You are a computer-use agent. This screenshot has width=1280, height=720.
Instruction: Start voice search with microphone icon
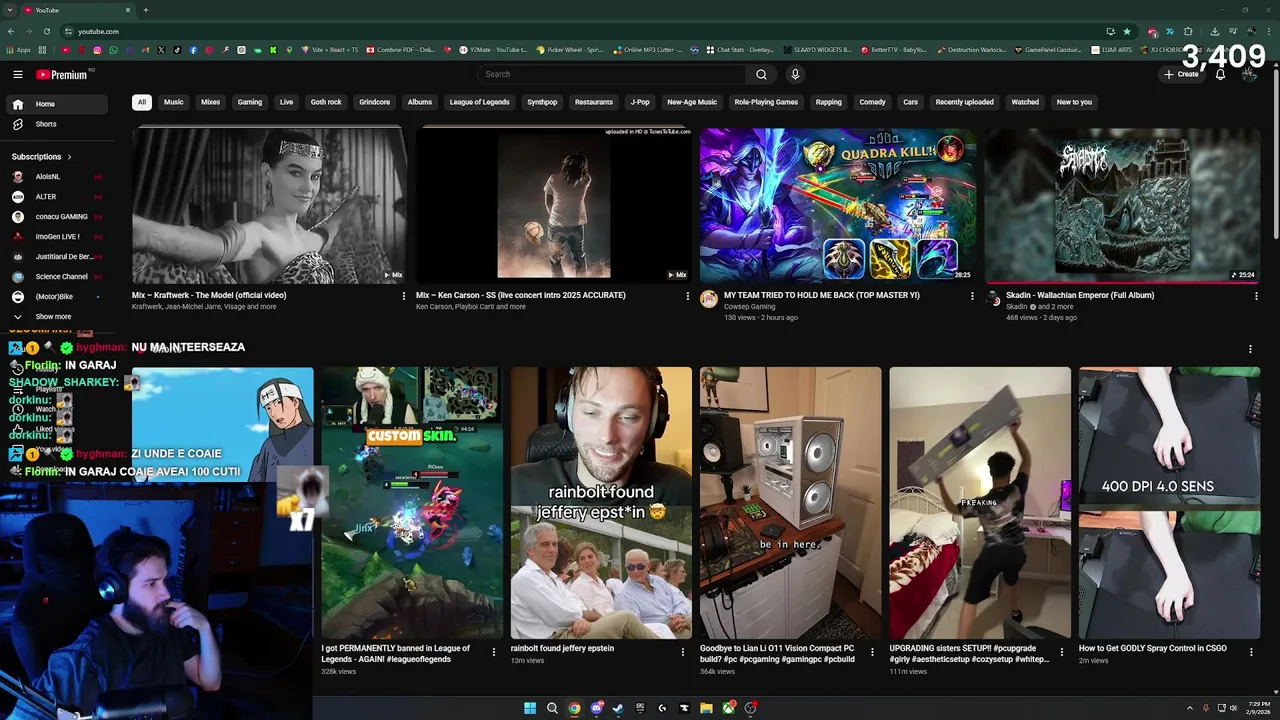tap(795, 74)
